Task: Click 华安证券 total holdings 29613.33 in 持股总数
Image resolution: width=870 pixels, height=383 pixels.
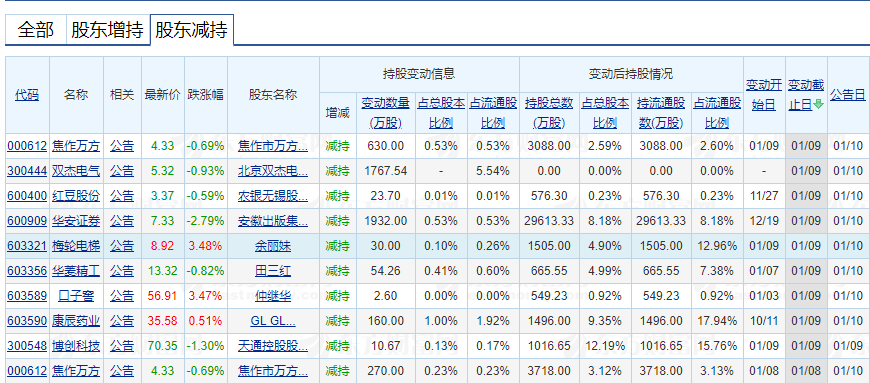Action: (x=549, y=221)
